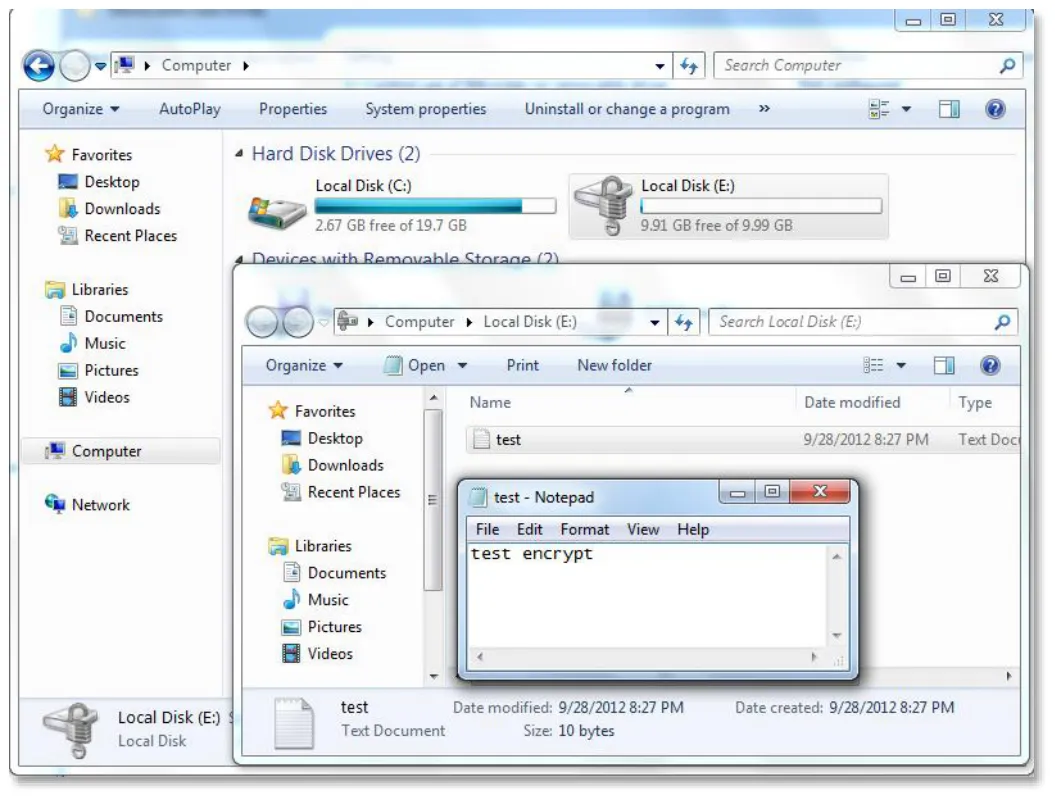Screen dimensions: 1055x799
Task: Click Uninstall or change a program
Action: pyautogui.click(x=627, y=109)
